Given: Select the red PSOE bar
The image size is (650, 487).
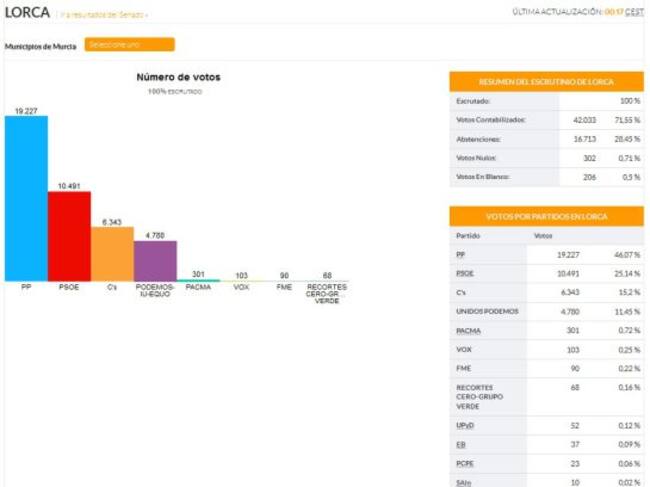Looking at the screenshot, I should pos(69,236).
